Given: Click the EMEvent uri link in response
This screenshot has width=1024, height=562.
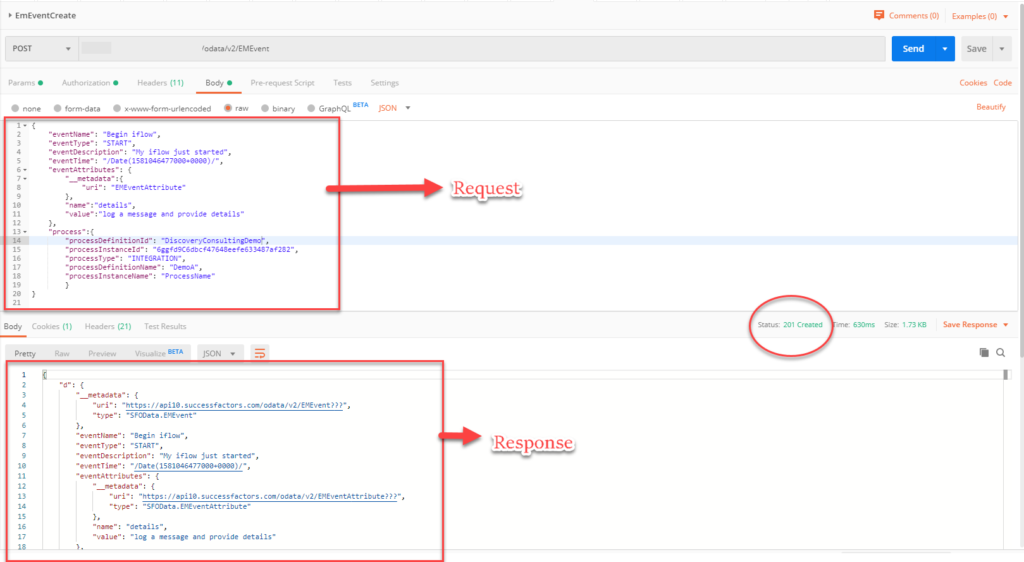Looking at the screenshot, I should coord(234,405).
